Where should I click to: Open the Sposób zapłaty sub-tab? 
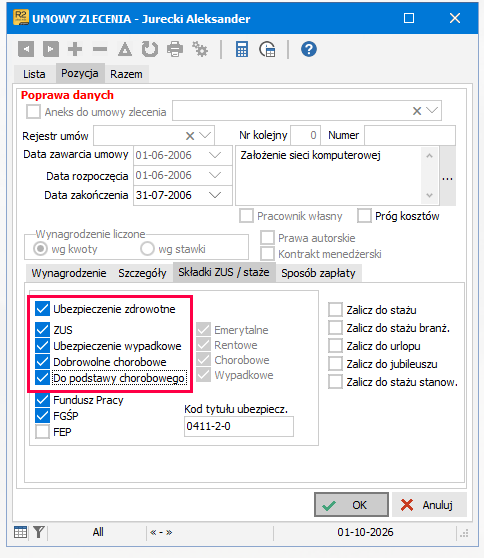click(319, 273)
